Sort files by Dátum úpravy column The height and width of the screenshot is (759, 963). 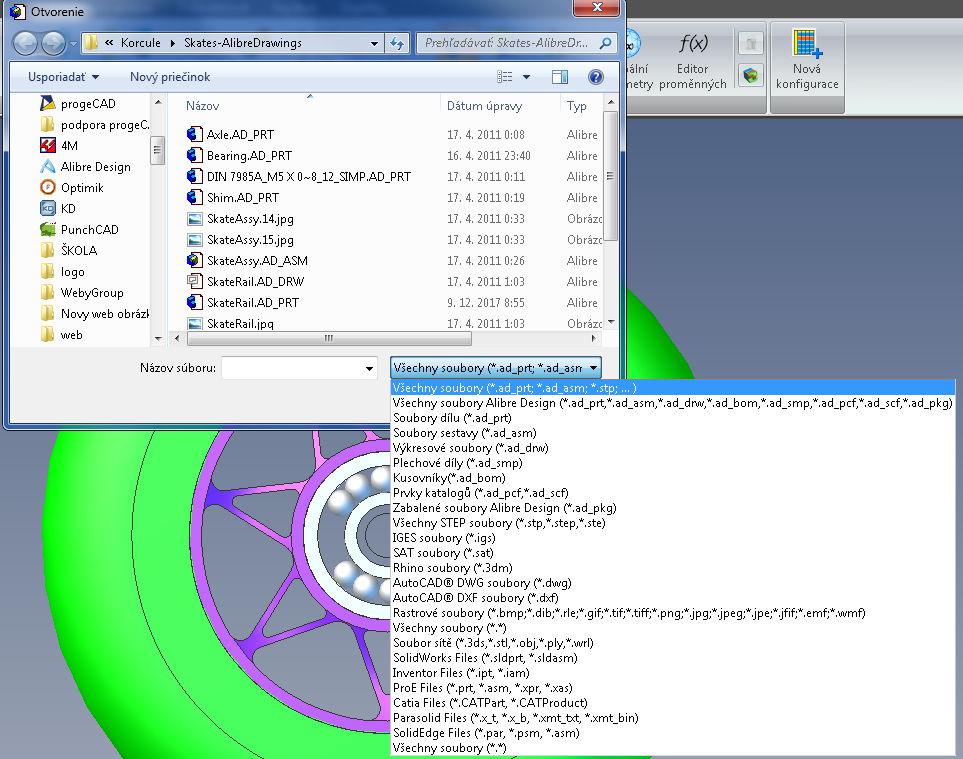pos(485,106)
